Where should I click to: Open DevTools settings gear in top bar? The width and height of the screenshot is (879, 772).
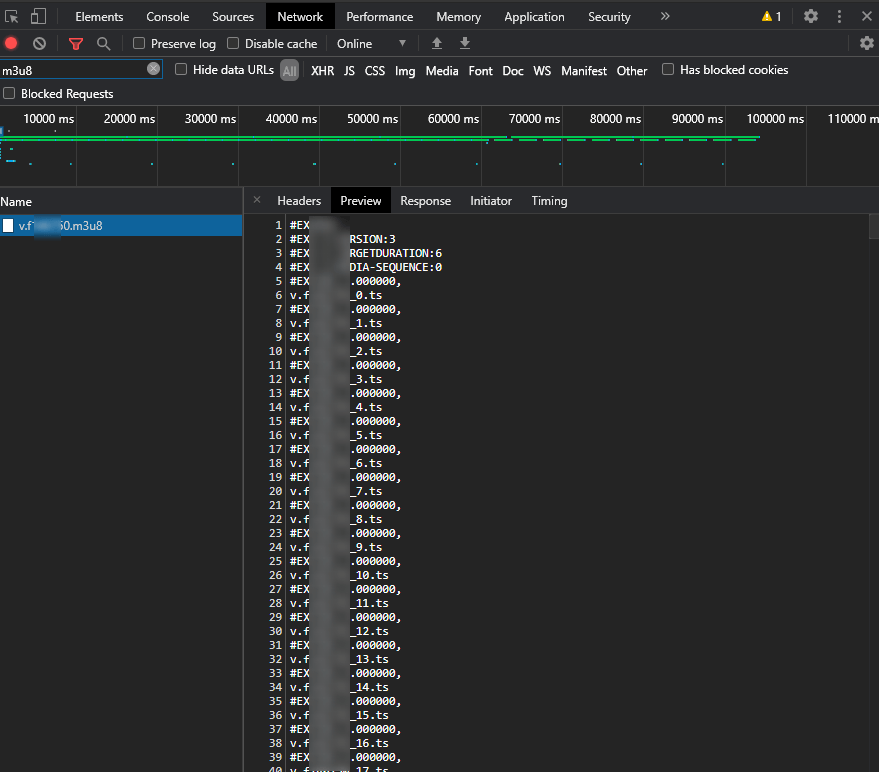[x=811, y=16]
